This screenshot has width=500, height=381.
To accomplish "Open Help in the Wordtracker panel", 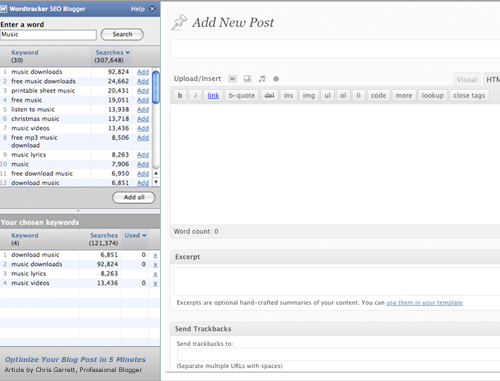I will coord(137,9).
